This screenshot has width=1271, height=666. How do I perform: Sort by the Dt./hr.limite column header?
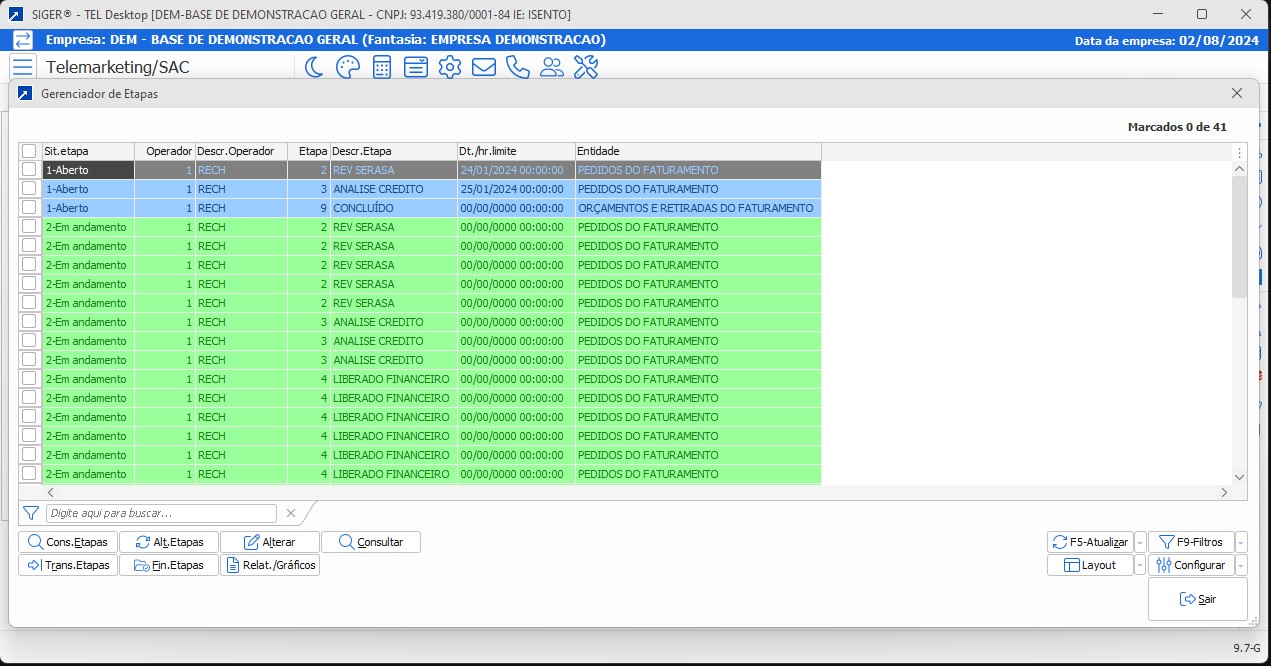[x=516, y=151]
